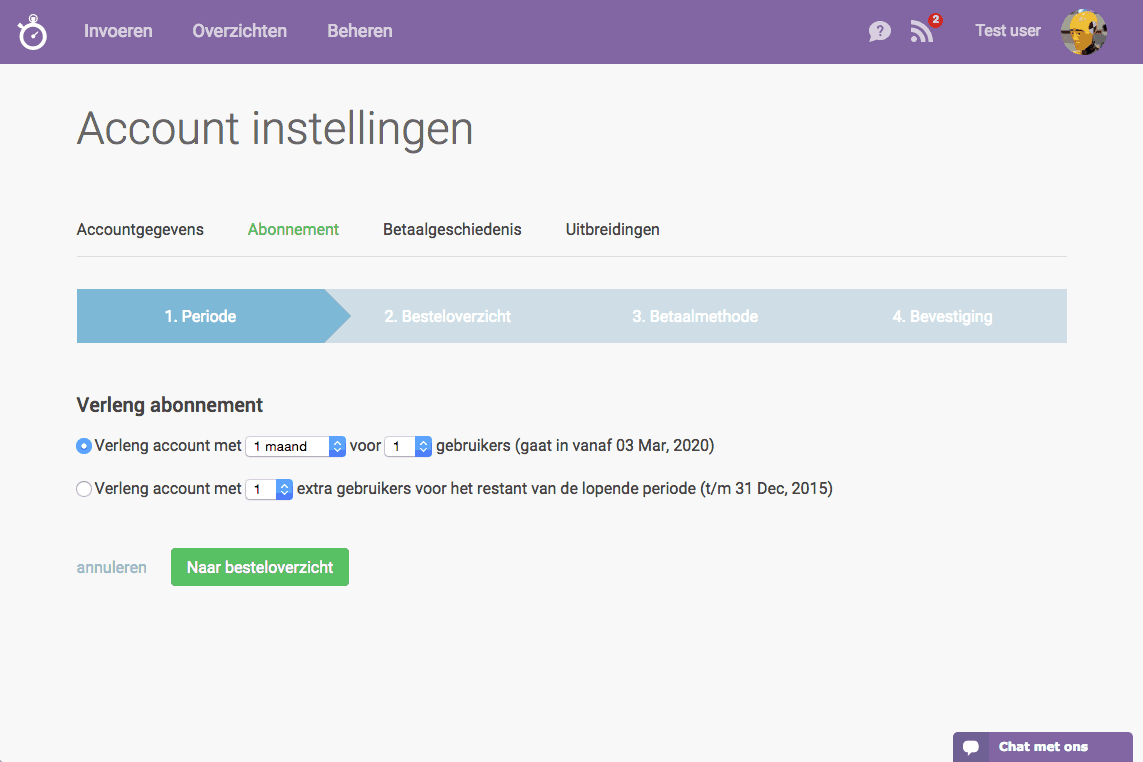This screenshot has height=762, width=1143.
Task: Open the Chat met ons widget
Action: click(x=1043, y=747)
